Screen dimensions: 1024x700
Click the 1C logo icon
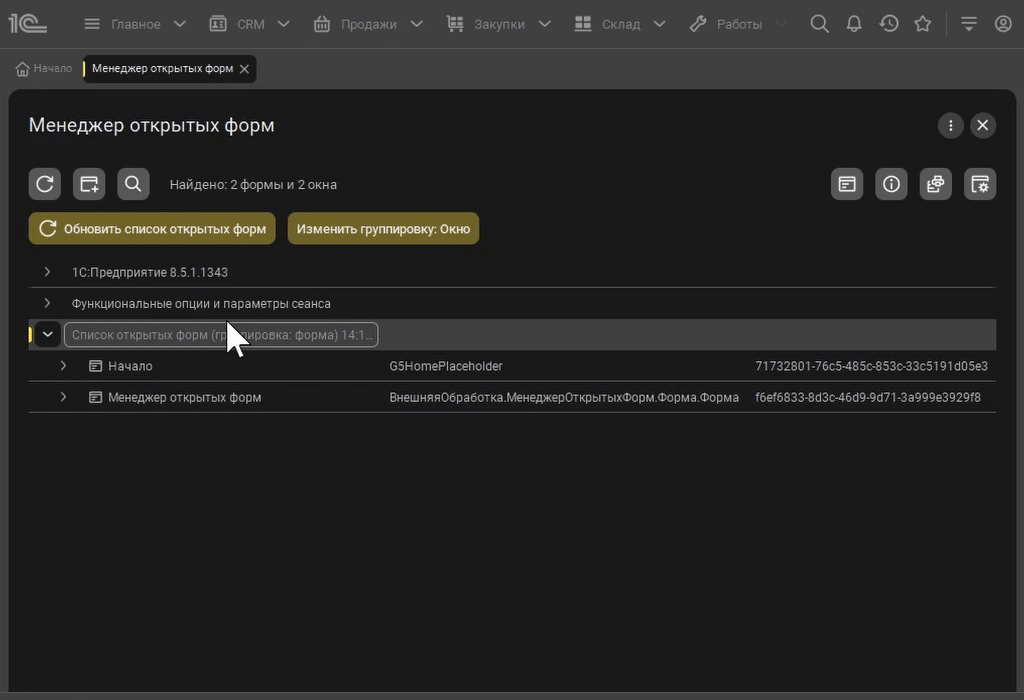(x=27, y=24)
